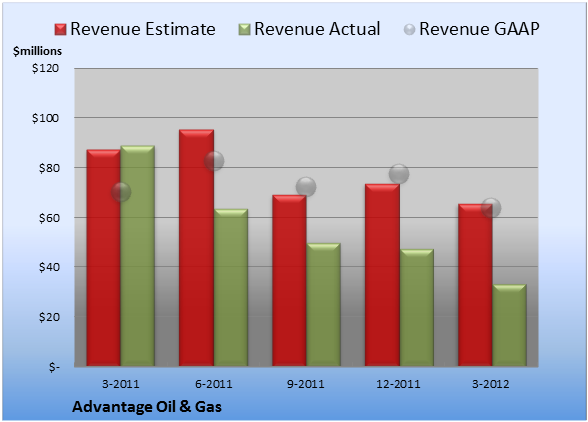Click the '$-' zero axis value
Screen dimensions: 588x422
(54, 367)
